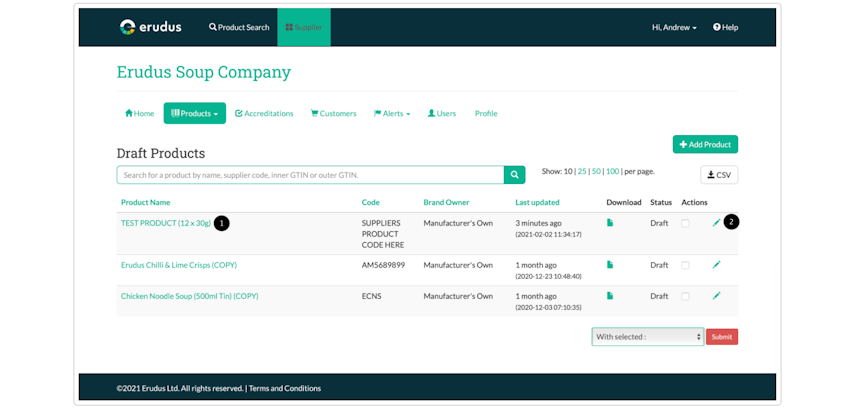
Task: Sort by Code column
Action: [370, 202]
